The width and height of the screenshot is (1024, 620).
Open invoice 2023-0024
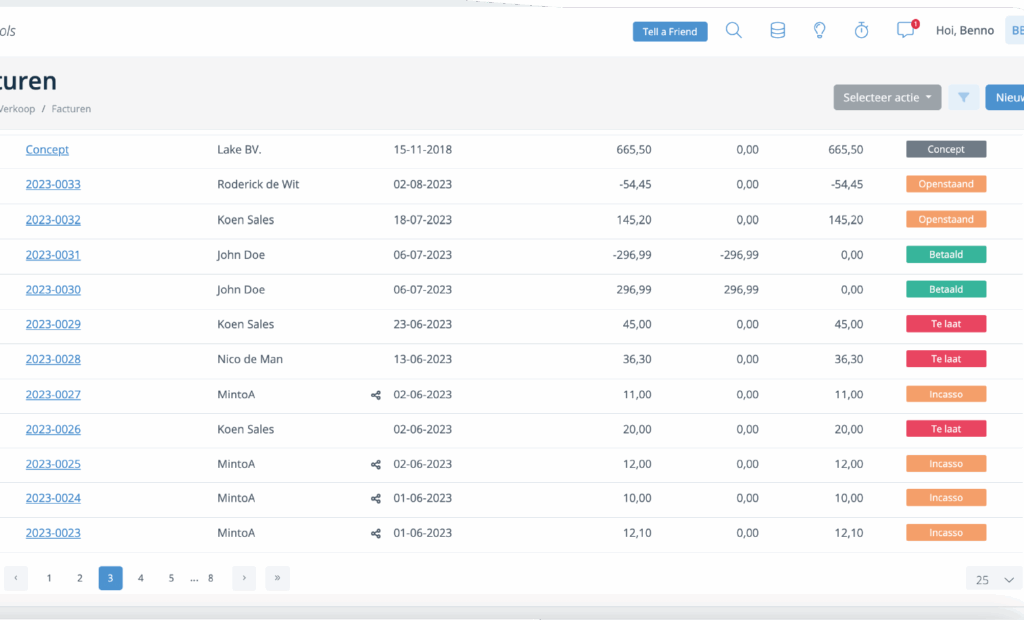[x=53, y=498]
